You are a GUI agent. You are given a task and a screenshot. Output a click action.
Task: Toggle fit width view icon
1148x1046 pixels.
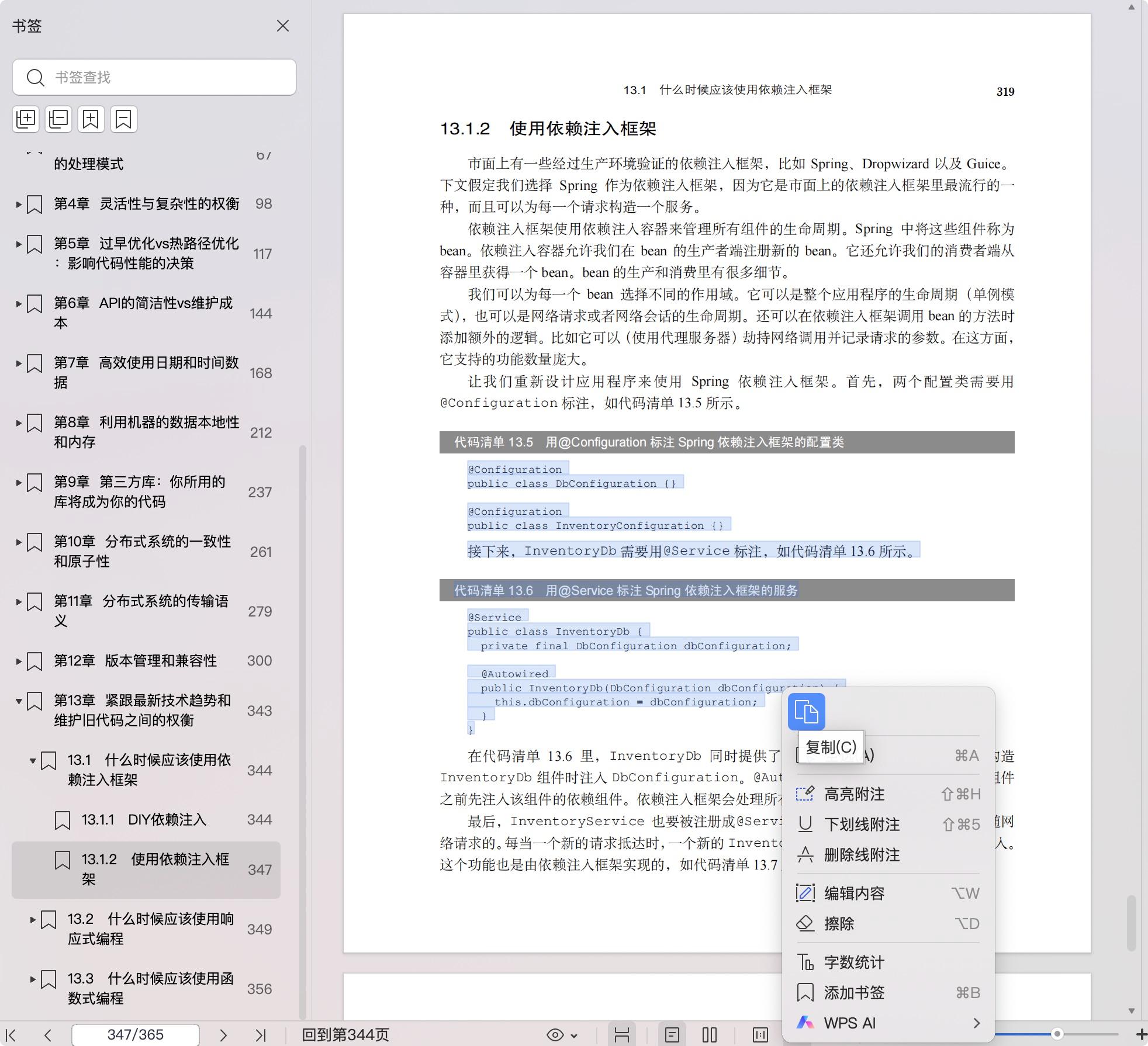622,1035
